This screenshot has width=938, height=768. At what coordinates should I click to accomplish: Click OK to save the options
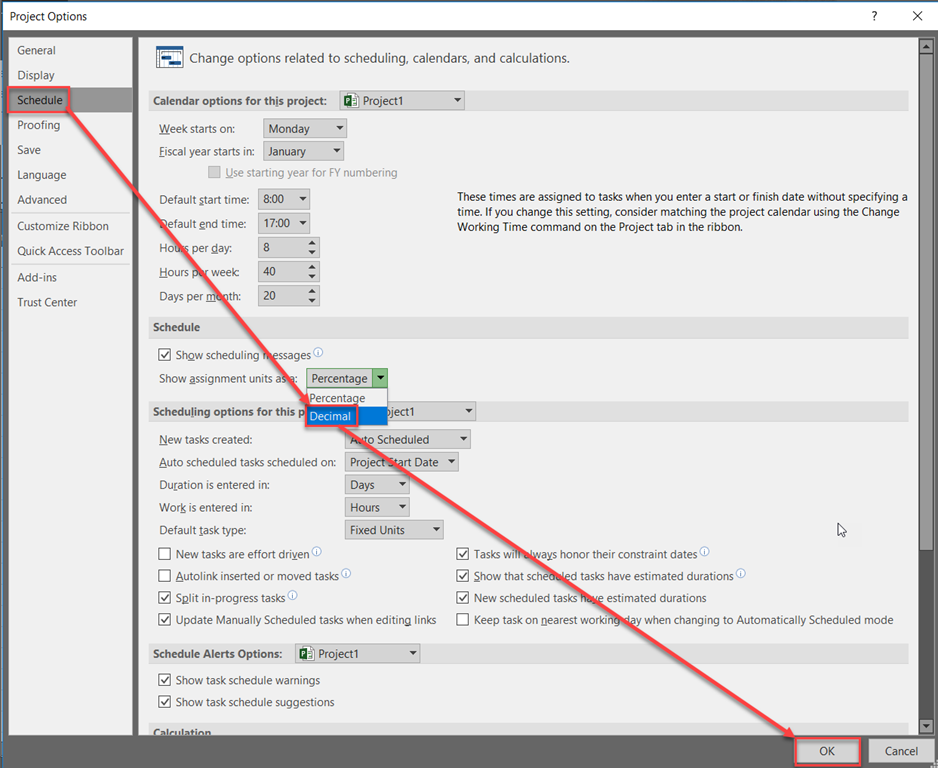point(827,750)
